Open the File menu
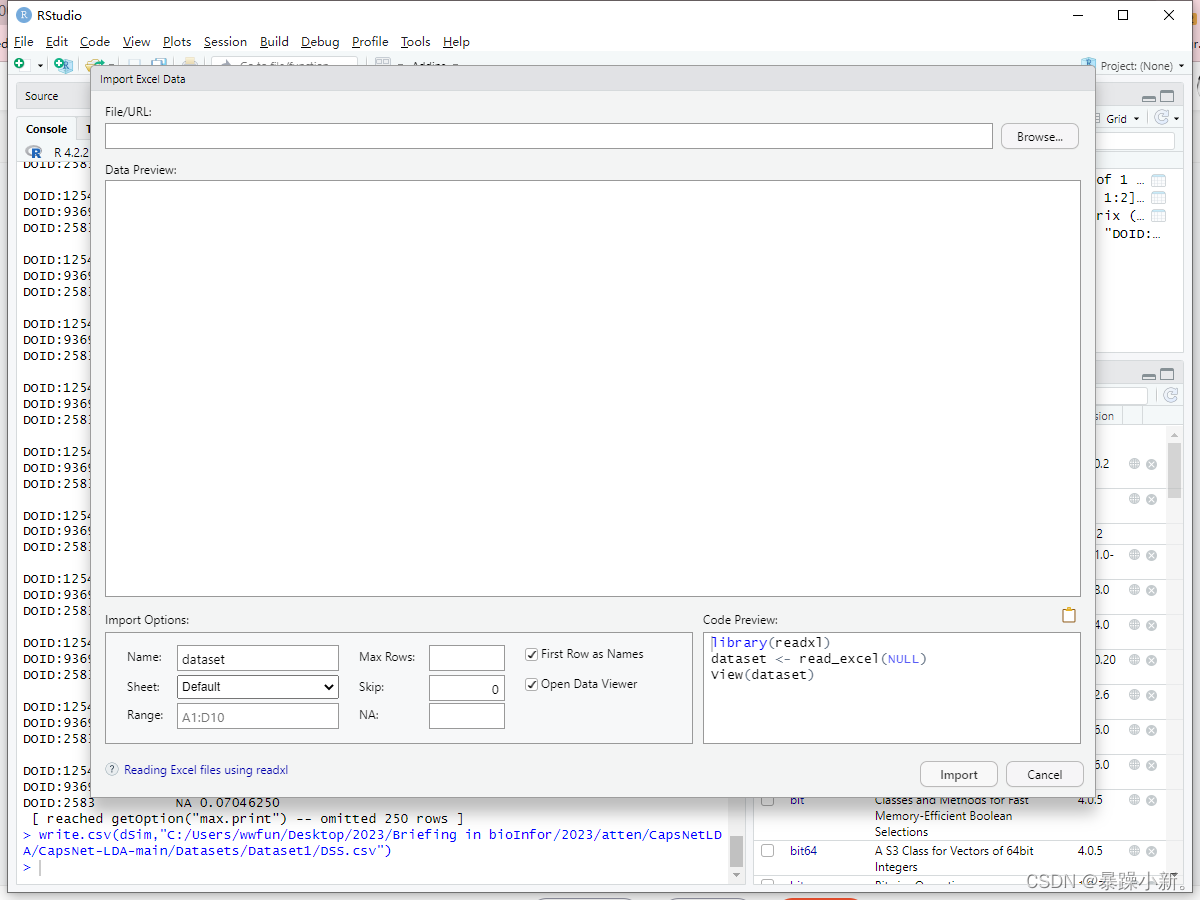 (24, 42)
